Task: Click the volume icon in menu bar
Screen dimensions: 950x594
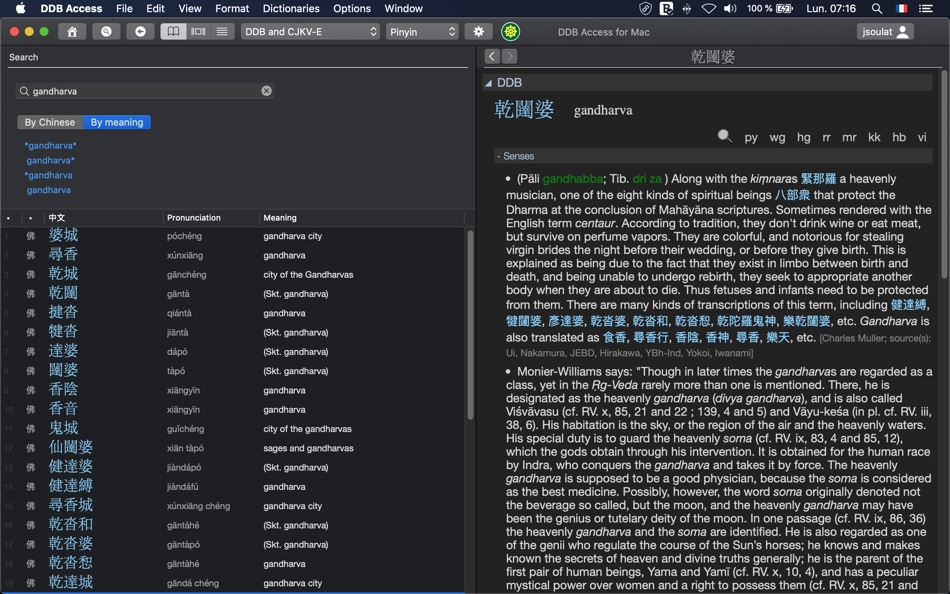Action: pos(730,8)
